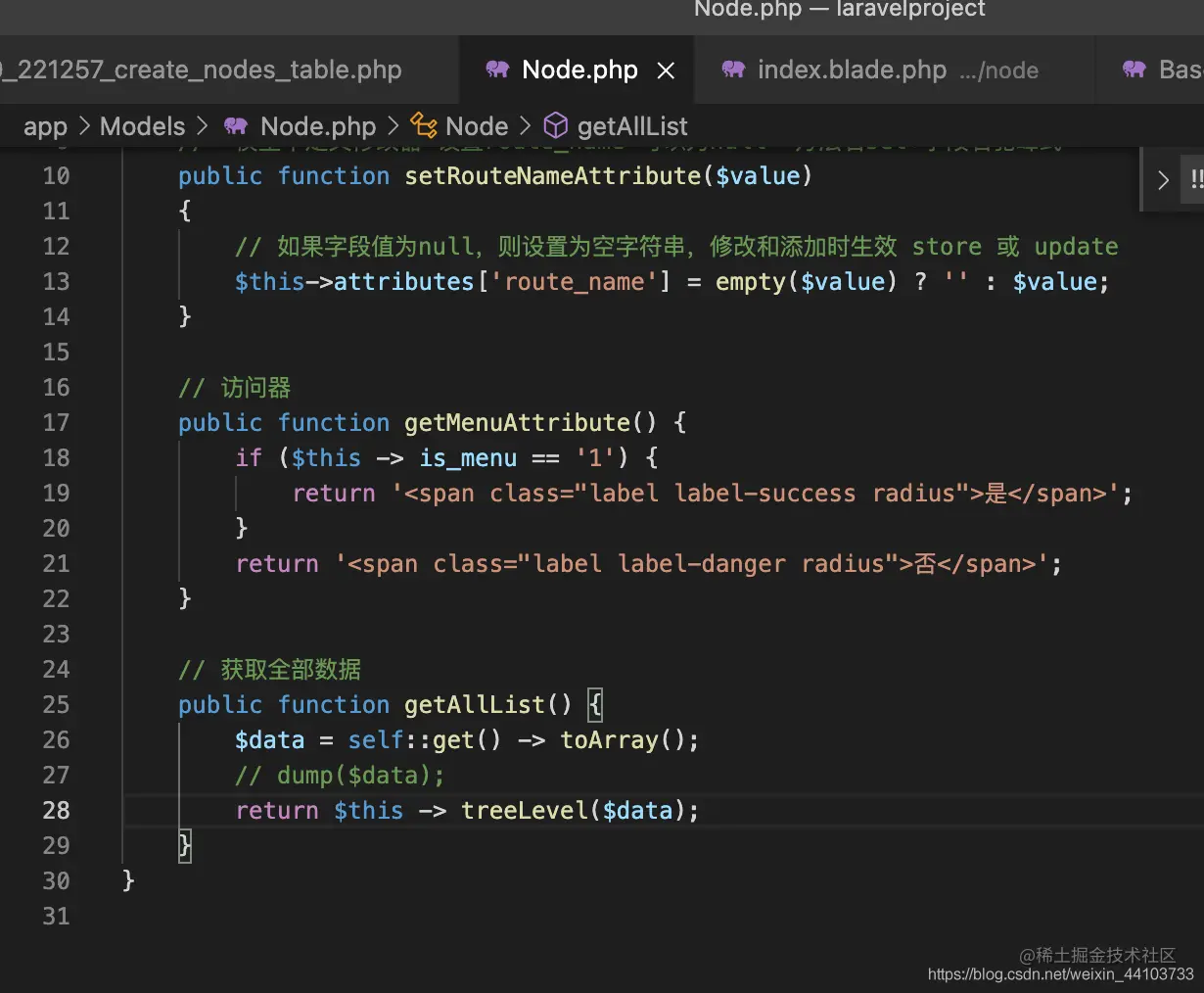
Task: Click on treeLevel method call
Action: tap(525, 811)
